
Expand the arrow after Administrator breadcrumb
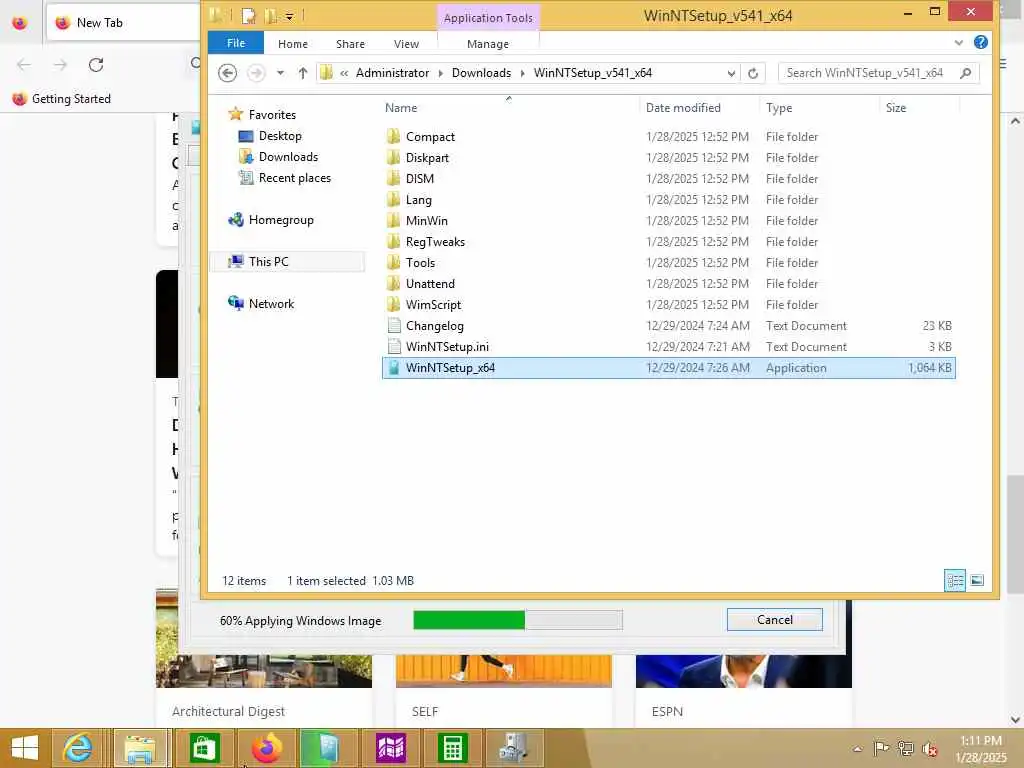(x=441, y=73)
